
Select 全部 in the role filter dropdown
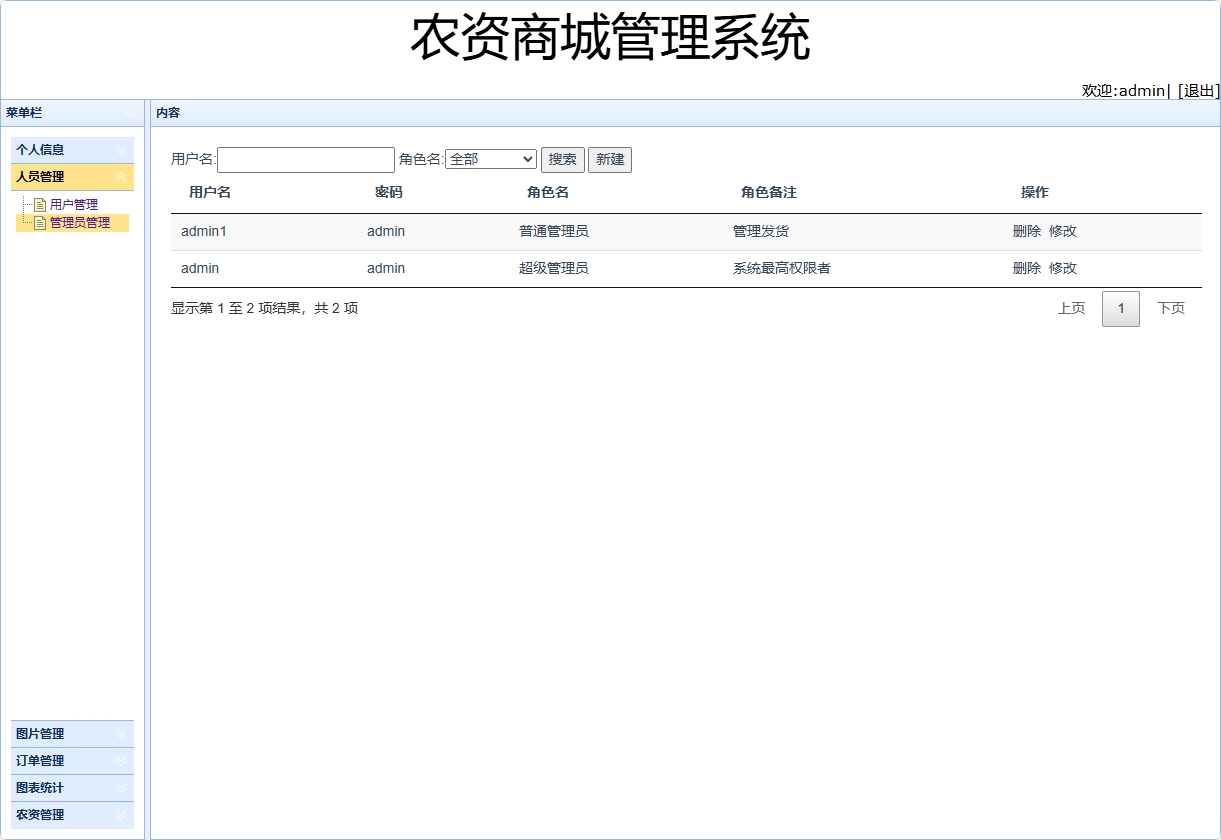[x=480, y=158]
